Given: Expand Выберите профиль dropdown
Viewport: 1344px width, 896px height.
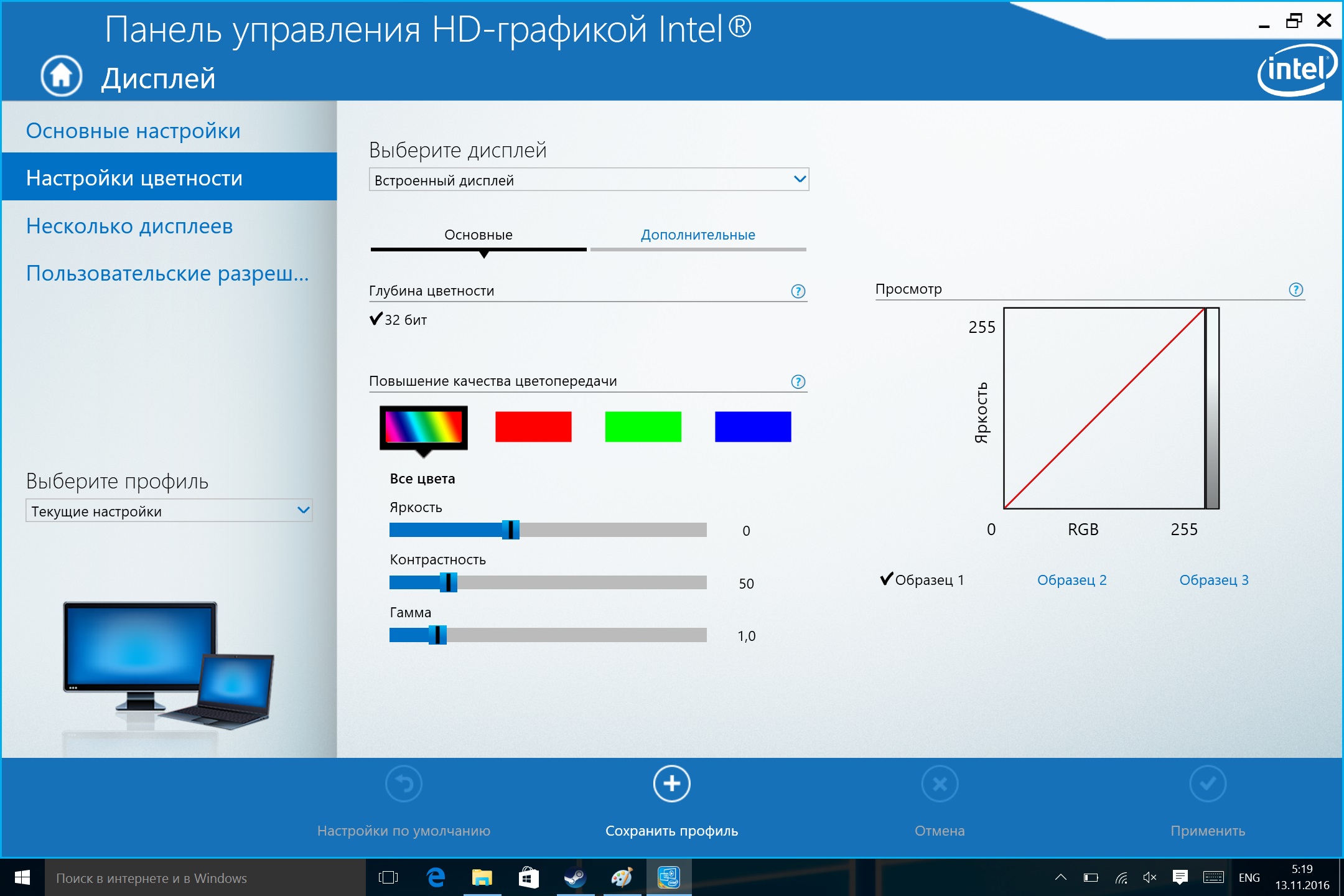Looking at the screenshot, I should (x=169, y=511).
